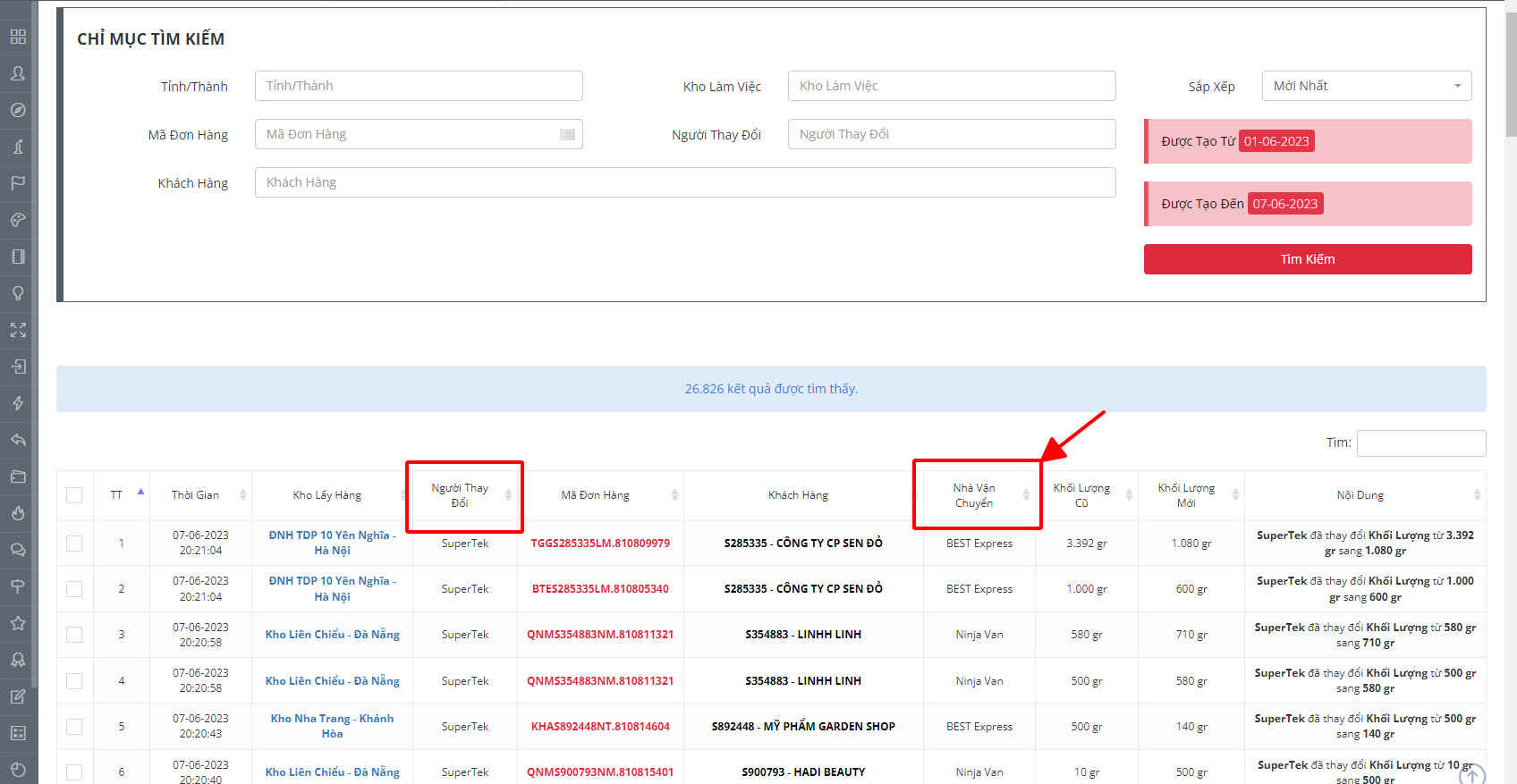Tick the checkbox for row 1
The width and height of the screenshot is (1517, 784).
coord(74,544)
